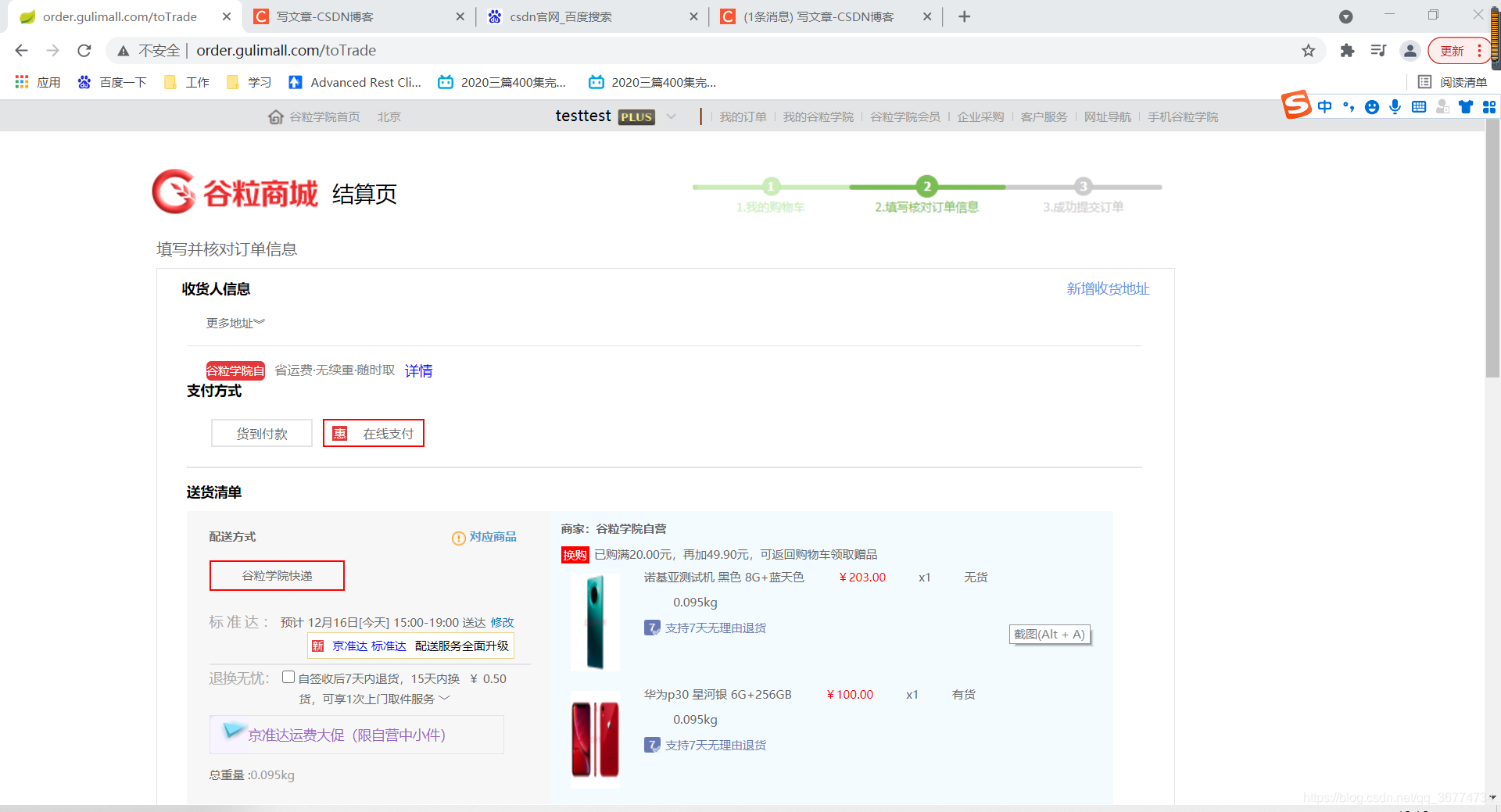The height and width of the screenshot is (812, 1501).
Task: Open the 工作 bookmark folder
Action: tap(186, 82)
